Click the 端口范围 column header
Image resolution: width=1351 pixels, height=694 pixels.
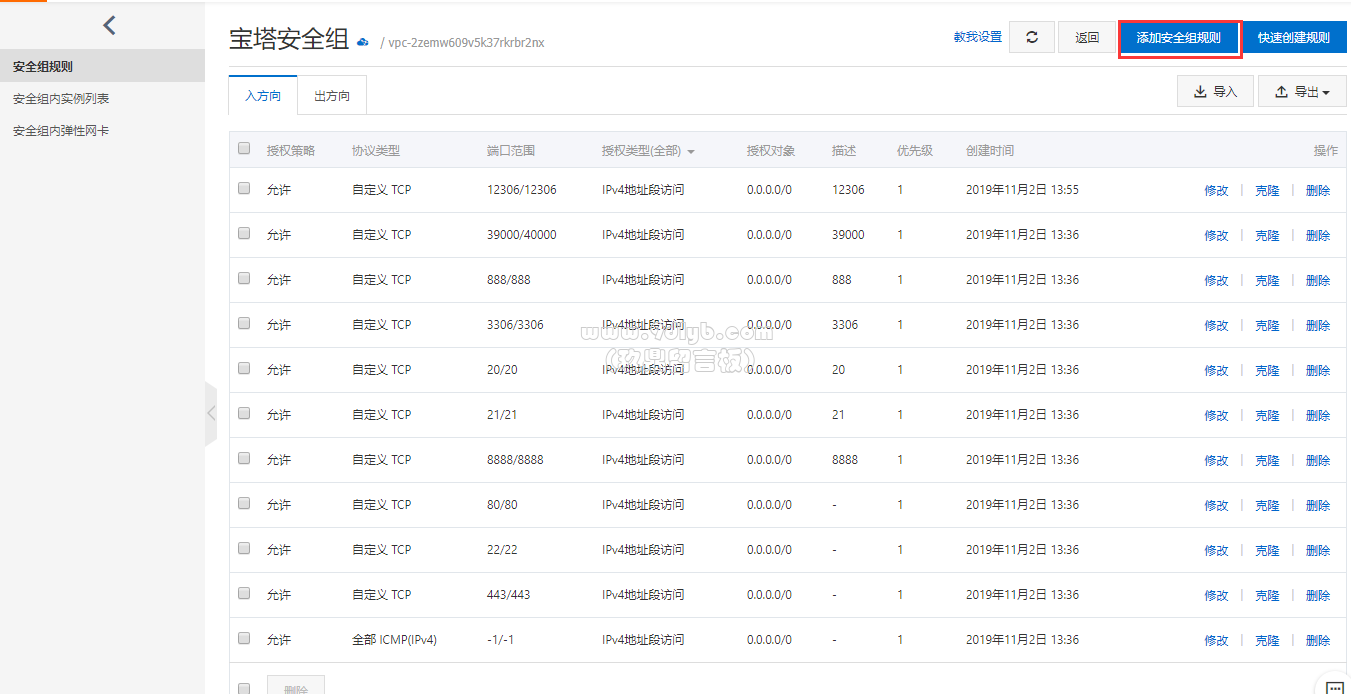tap(511, 150)
